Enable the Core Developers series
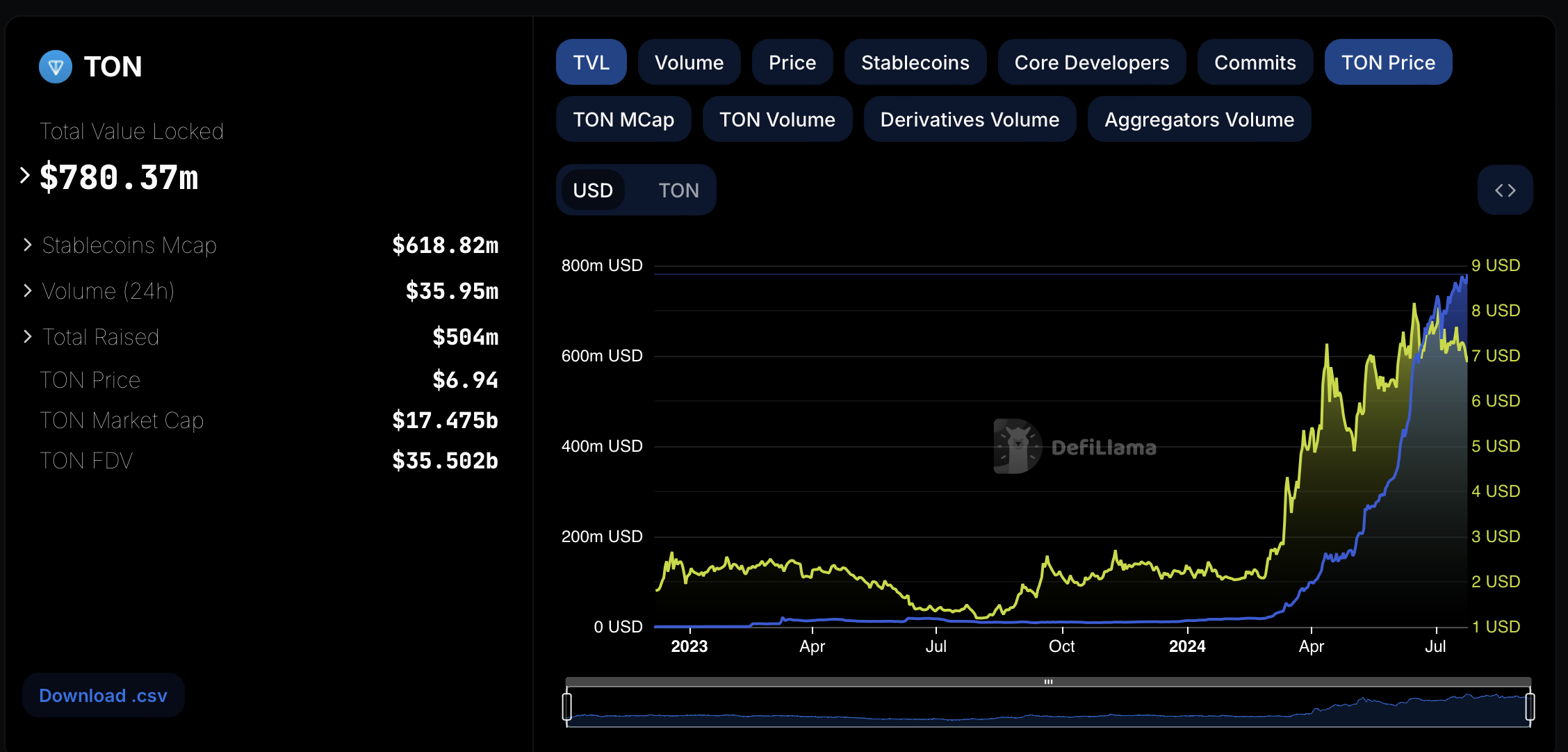The height and width of the screenshot is (752, 1568). 1091,63
